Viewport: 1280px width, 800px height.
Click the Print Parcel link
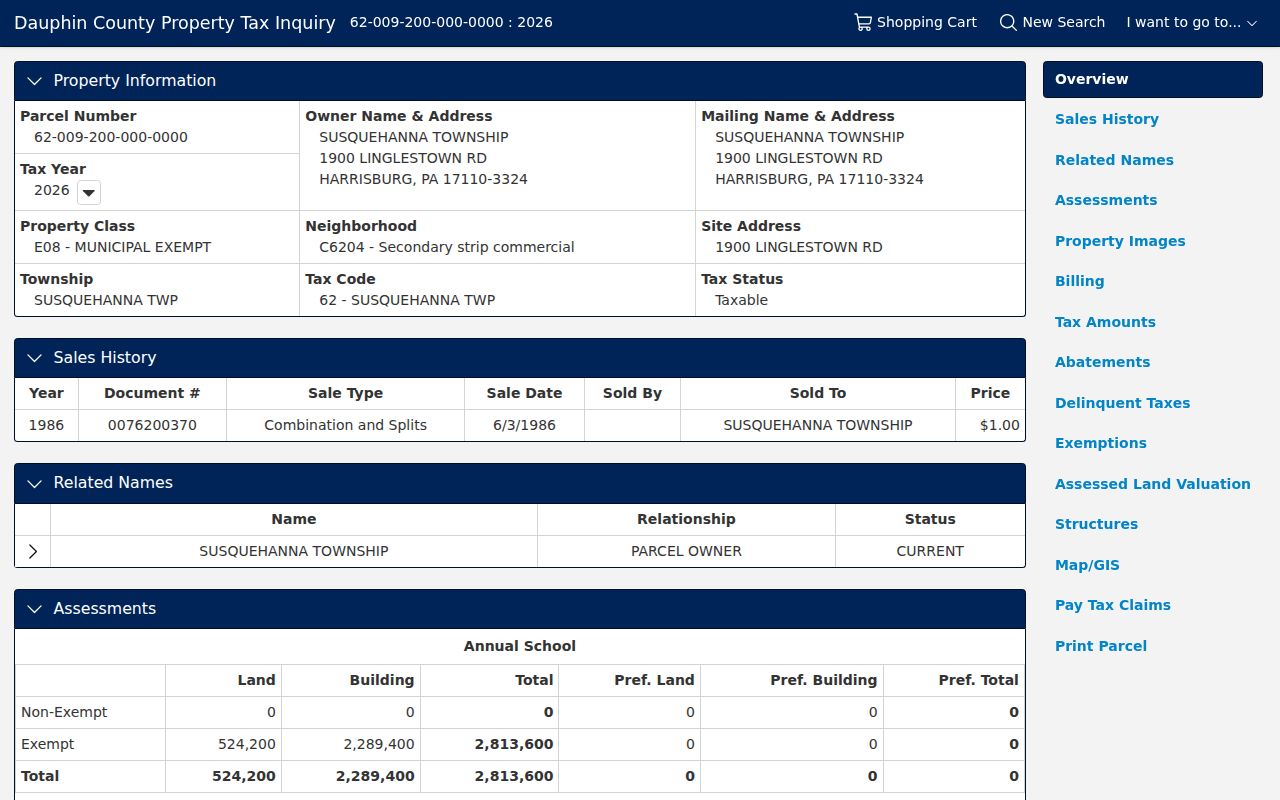tap(1100, 646)
